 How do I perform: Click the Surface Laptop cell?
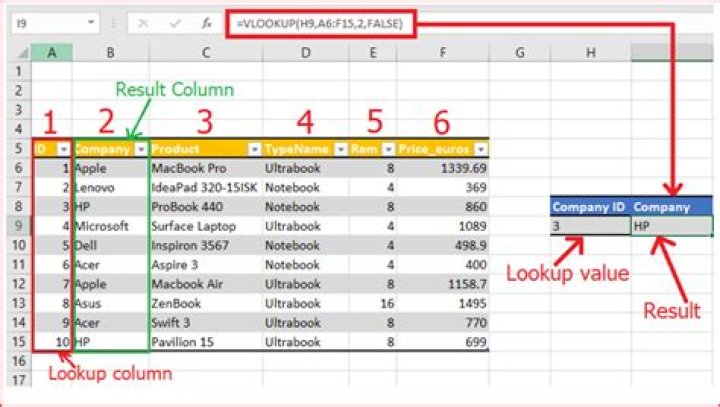(206, 226)
